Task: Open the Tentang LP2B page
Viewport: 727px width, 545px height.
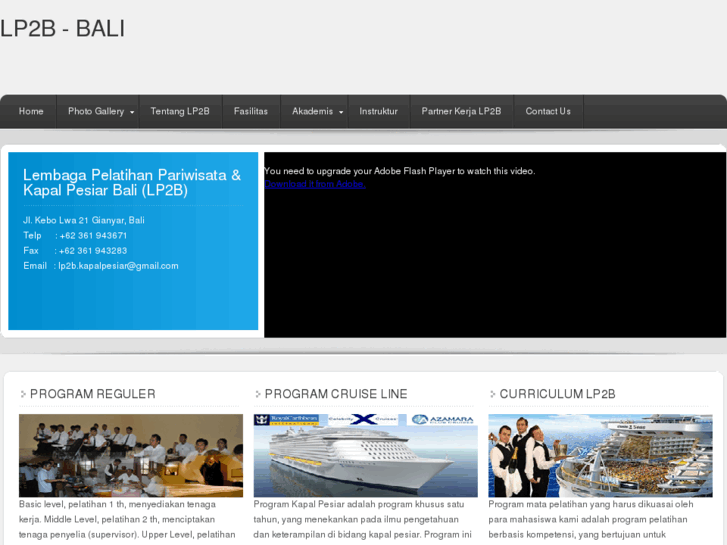Action: tap(180, 111)
